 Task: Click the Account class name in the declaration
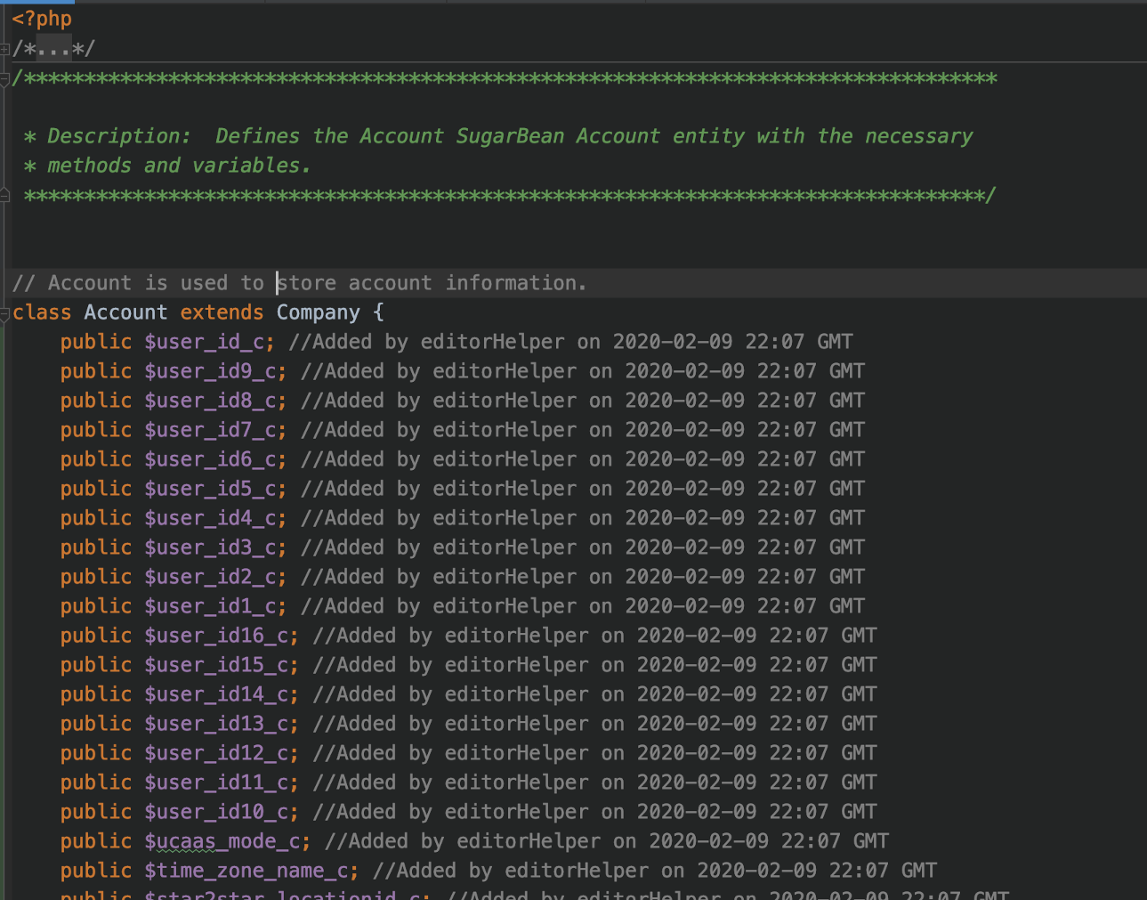coord(125,312)
